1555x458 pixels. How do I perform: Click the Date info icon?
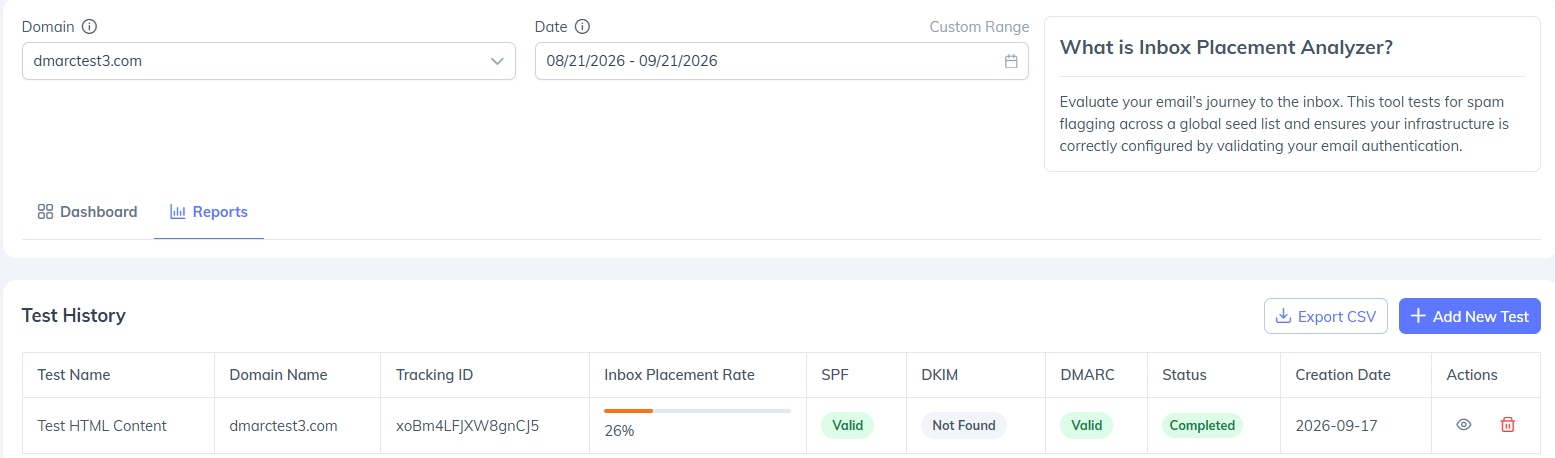pyautogui.click(x=583, y=27)
